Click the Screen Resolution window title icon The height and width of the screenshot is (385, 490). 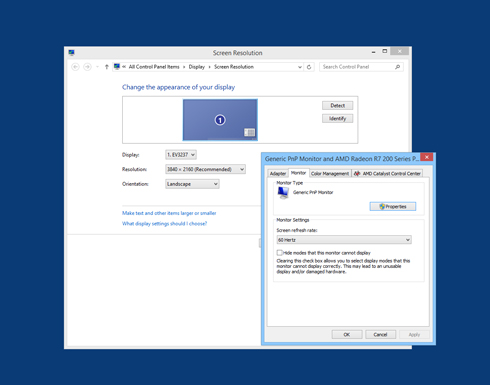pyautogui.click(x=71, y=52)
